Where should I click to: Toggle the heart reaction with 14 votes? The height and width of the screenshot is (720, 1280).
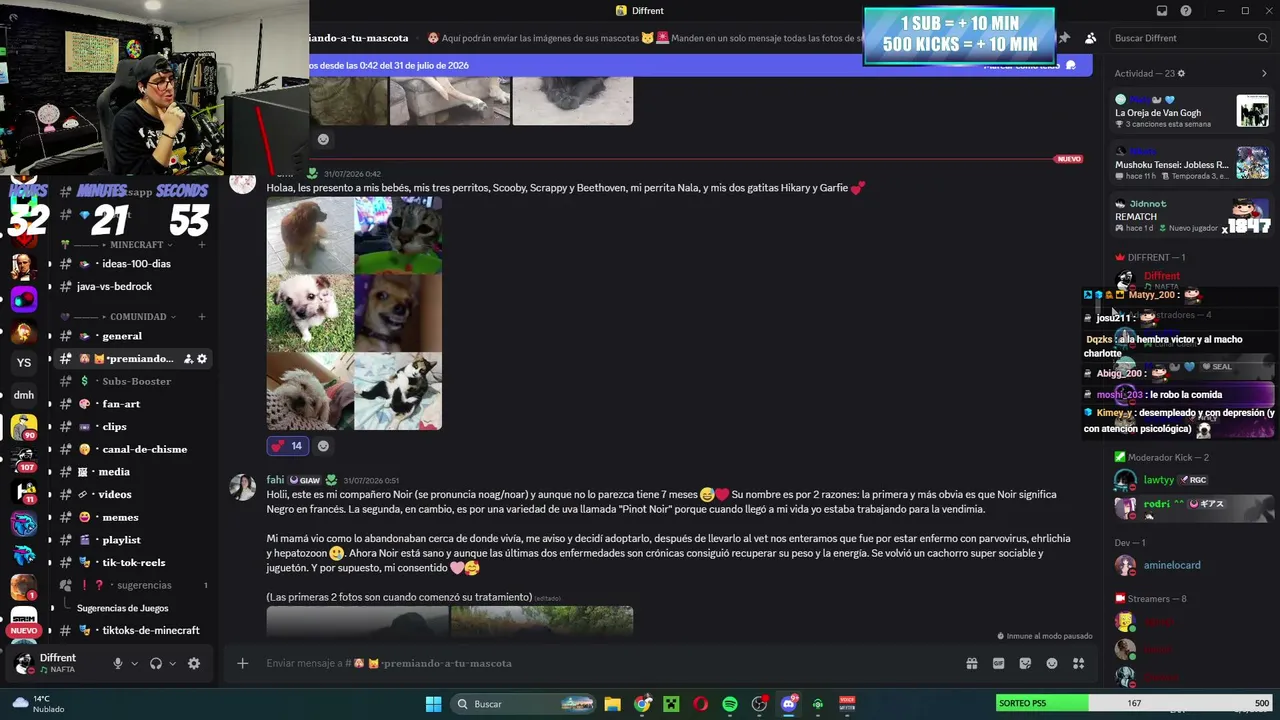287,446
